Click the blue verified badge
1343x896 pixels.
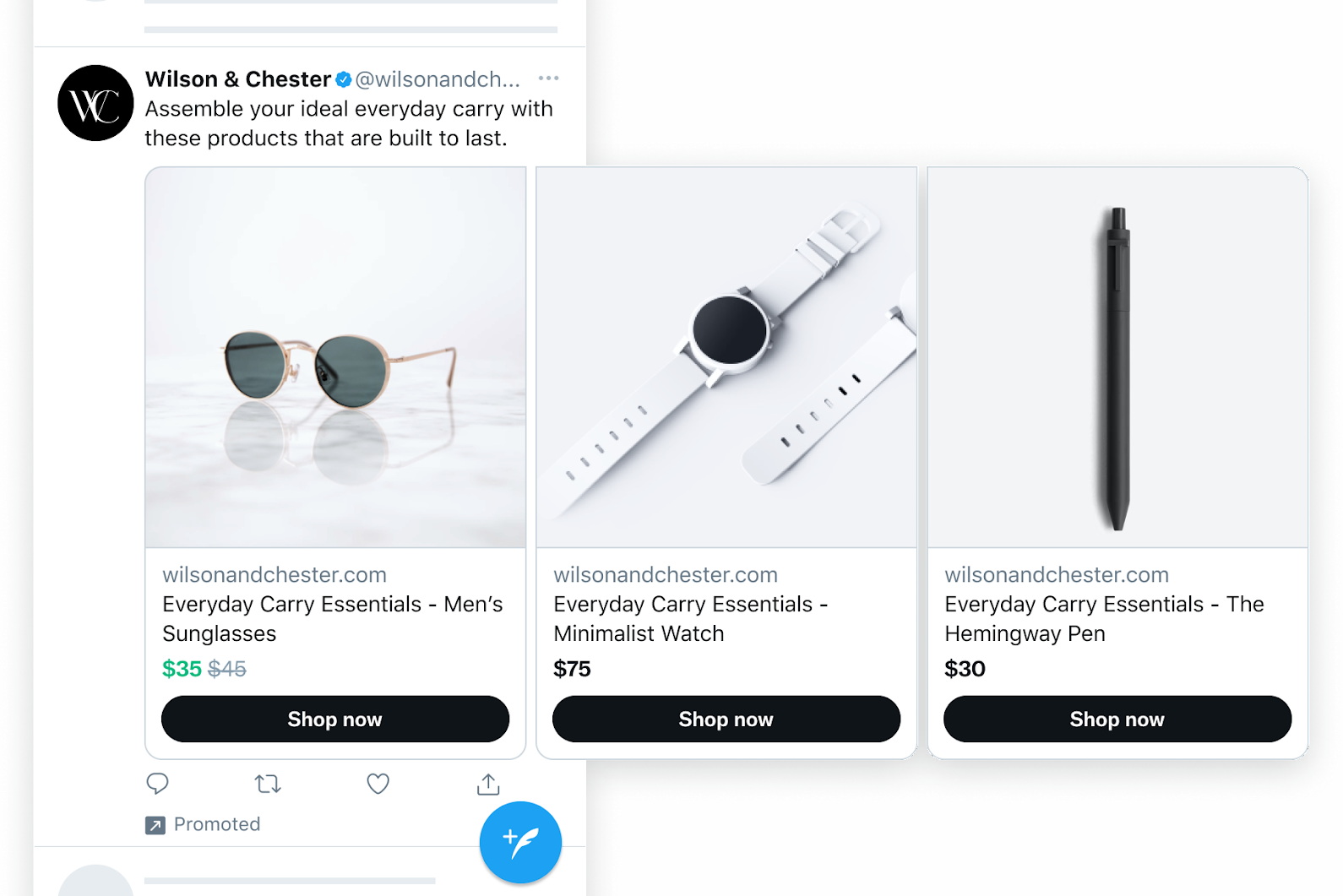coord(344,79)
